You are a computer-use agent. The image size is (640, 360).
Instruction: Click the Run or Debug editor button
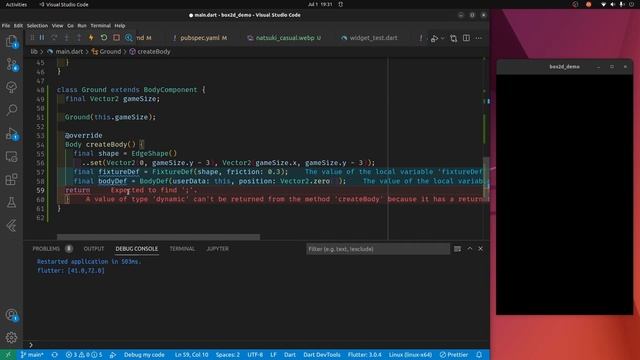pyautogui.click(x=434, y=38)
